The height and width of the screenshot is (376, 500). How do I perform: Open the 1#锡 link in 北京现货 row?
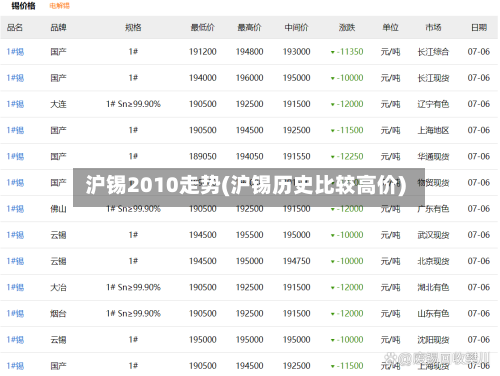pos(15,261)
